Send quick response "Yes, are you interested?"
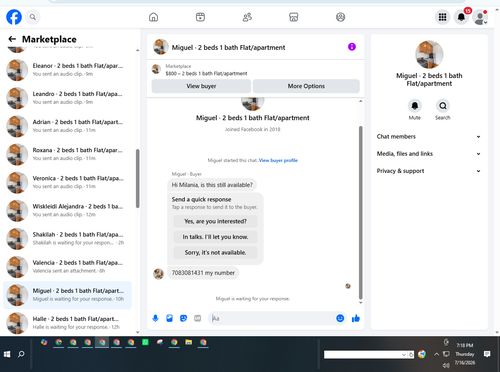This screenshot has width=500, height=372. (215, 221)
